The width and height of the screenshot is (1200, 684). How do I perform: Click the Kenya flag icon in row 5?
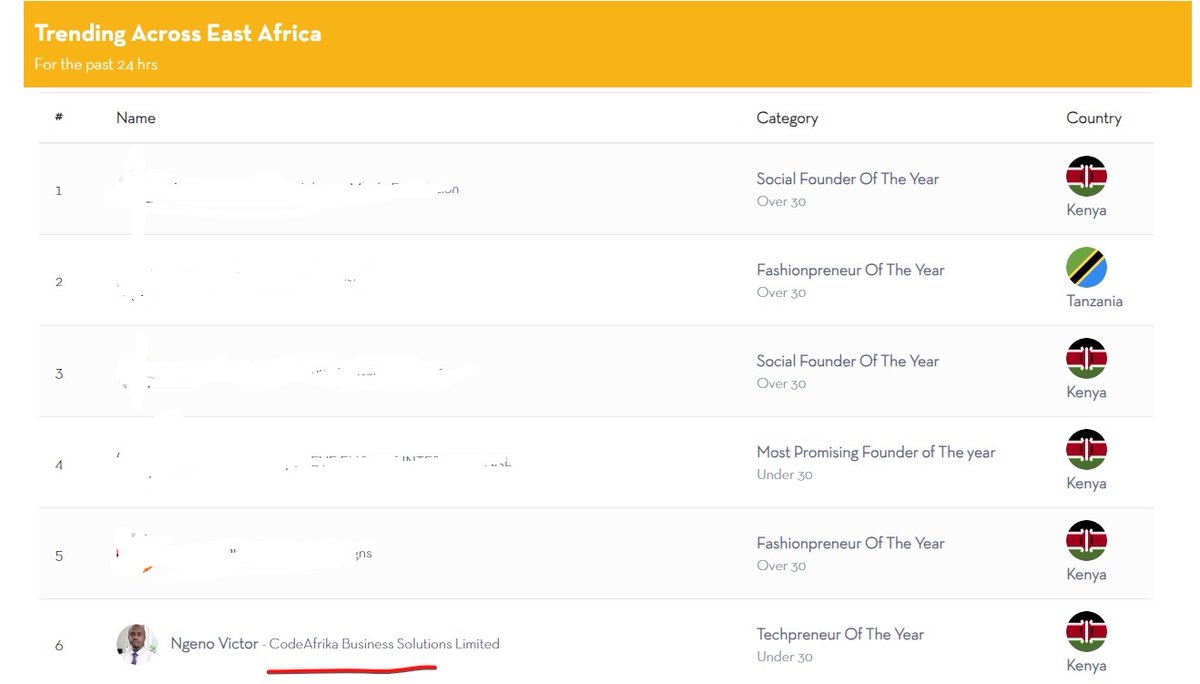pos(1086,540)
